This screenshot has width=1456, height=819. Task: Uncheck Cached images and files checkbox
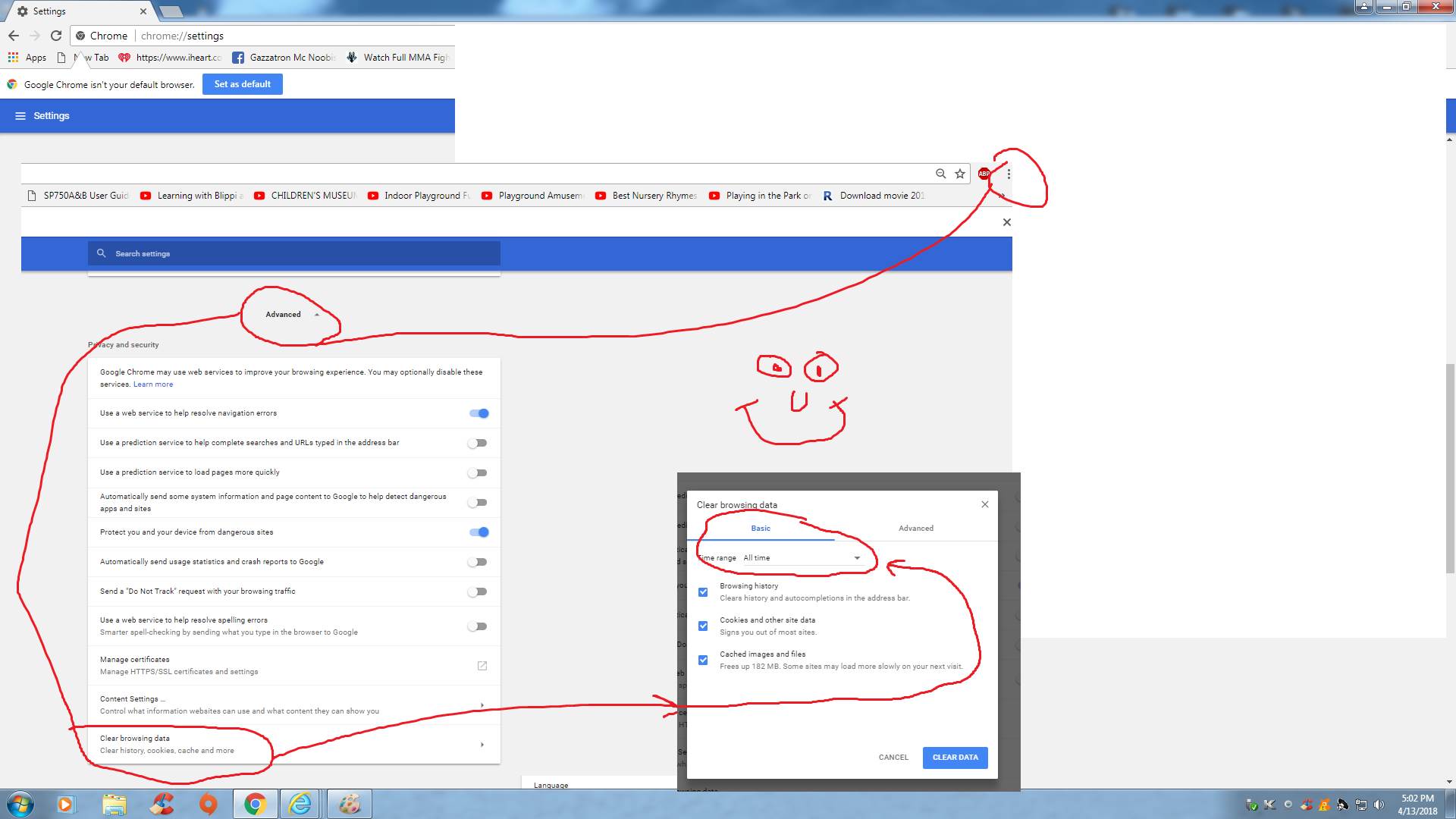[703, 660]
